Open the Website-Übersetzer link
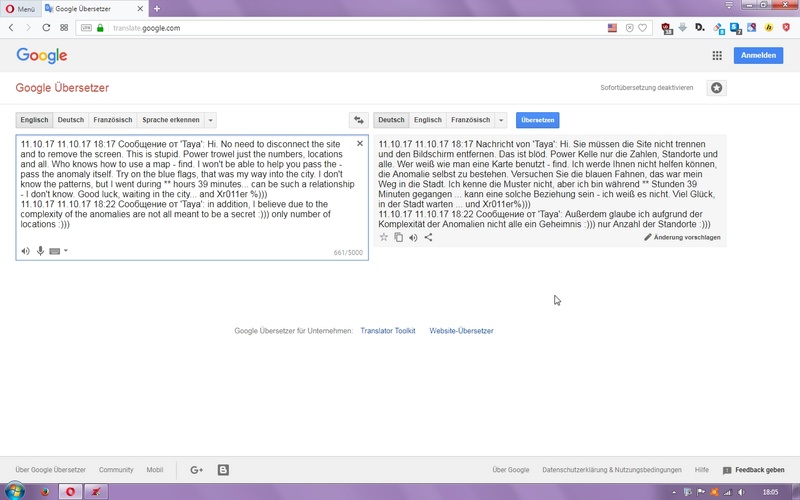Screen dimensions: 800x500 [461, 331]
